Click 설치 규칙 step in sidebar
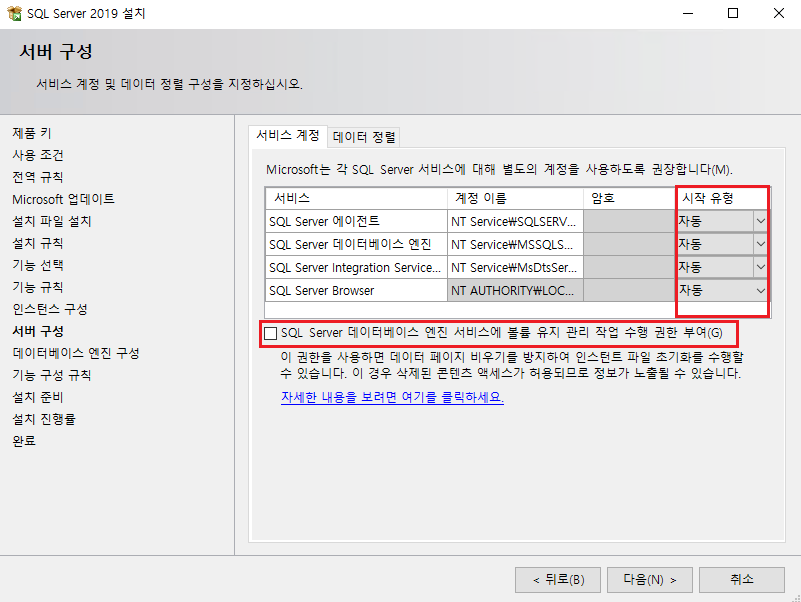Image resolution: width=801 pixels, height=602 pixels. 38,243
